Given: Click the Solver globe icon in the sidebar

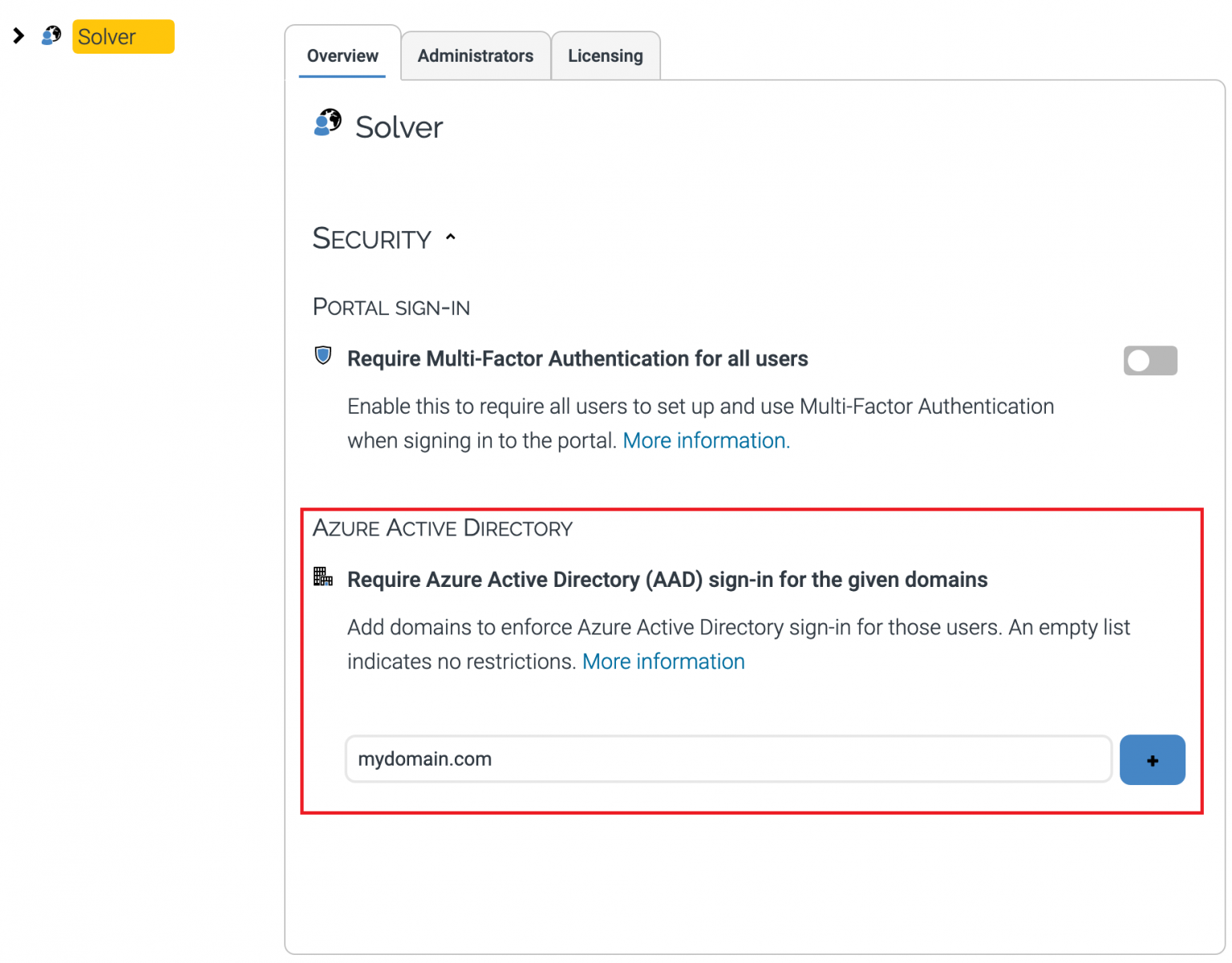Looking at the screenshot, I should (x=51, y=36).
